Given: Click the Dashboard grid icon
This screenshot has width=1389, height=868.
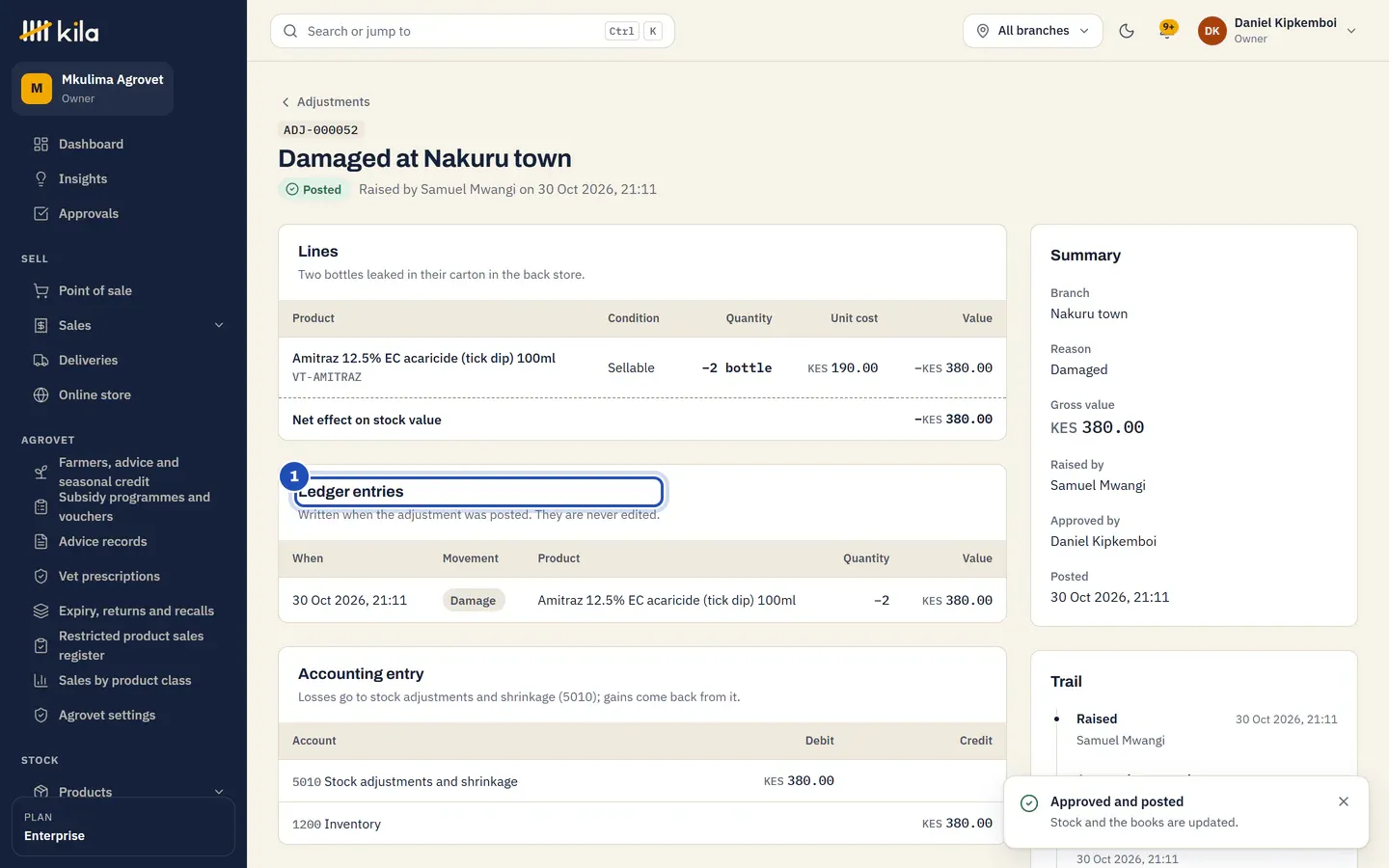Looking at the screenshot, I should click(x=41, y=144).
